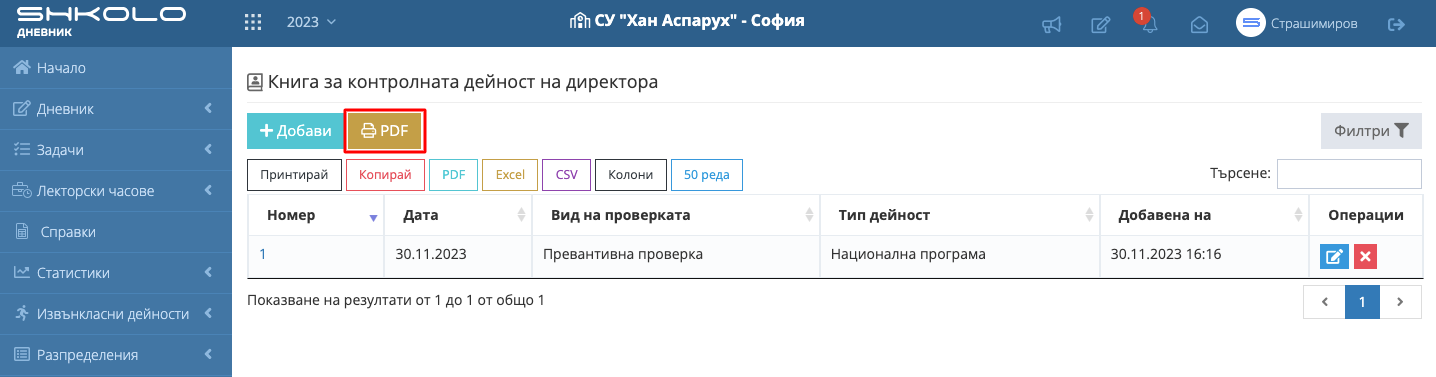The height and width of the screenshot is (377, 1436).
Task: Delete record 1 with red X icon
Action: pyautogui.click(x=1366, y=257)
